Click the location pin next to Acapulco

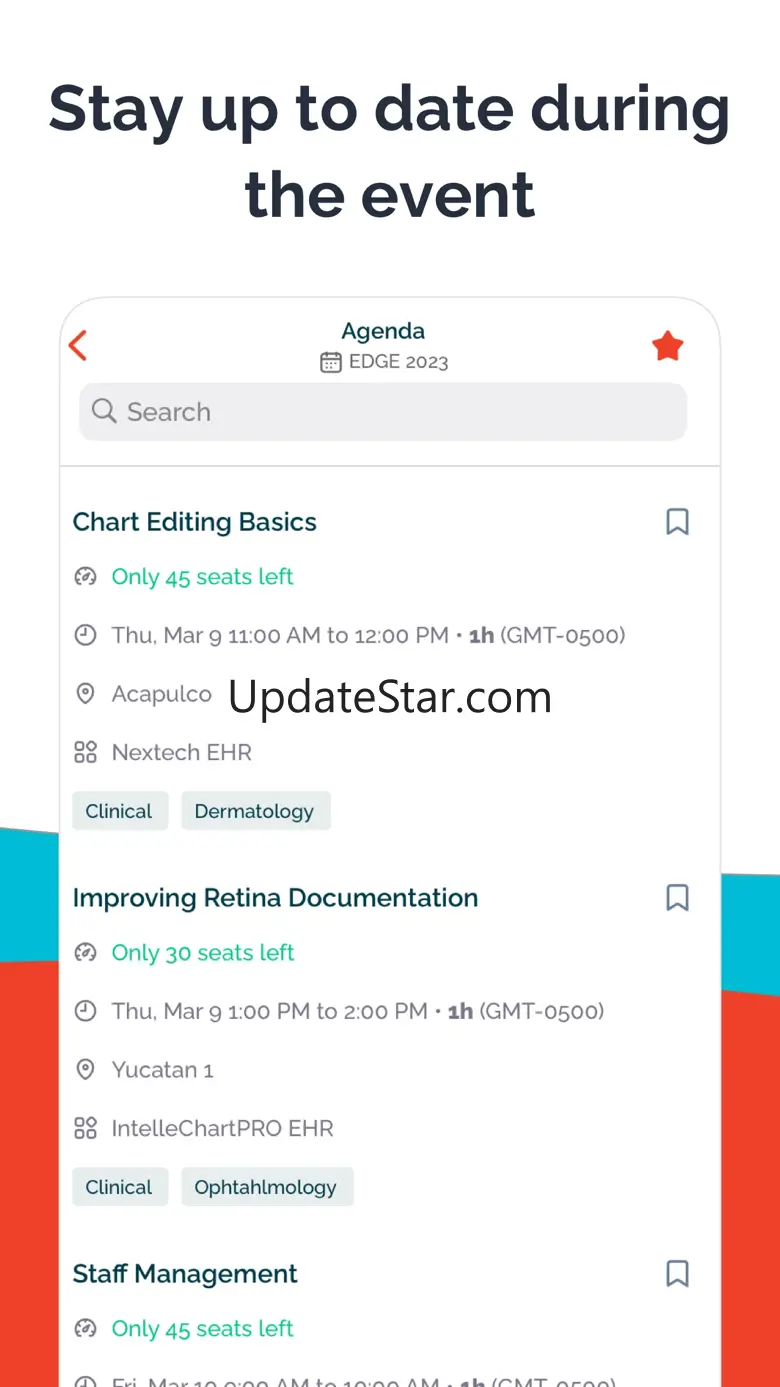[86, 693]
